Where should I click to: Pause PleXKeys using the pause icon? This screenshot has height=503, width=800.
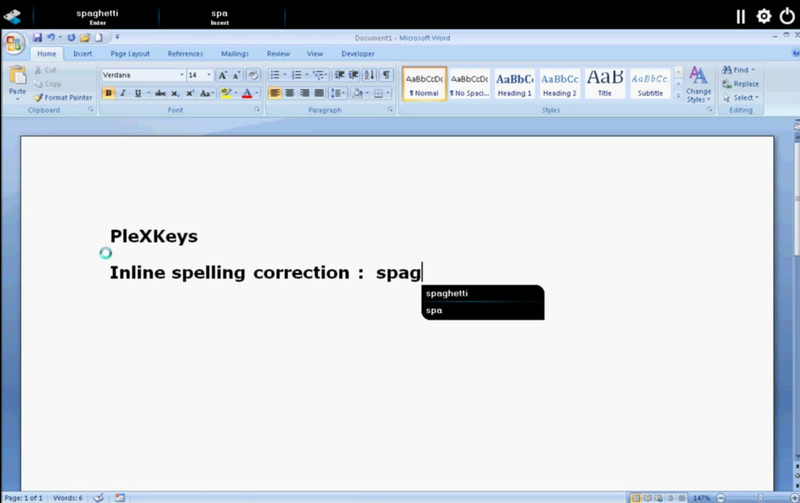point(741,16)
